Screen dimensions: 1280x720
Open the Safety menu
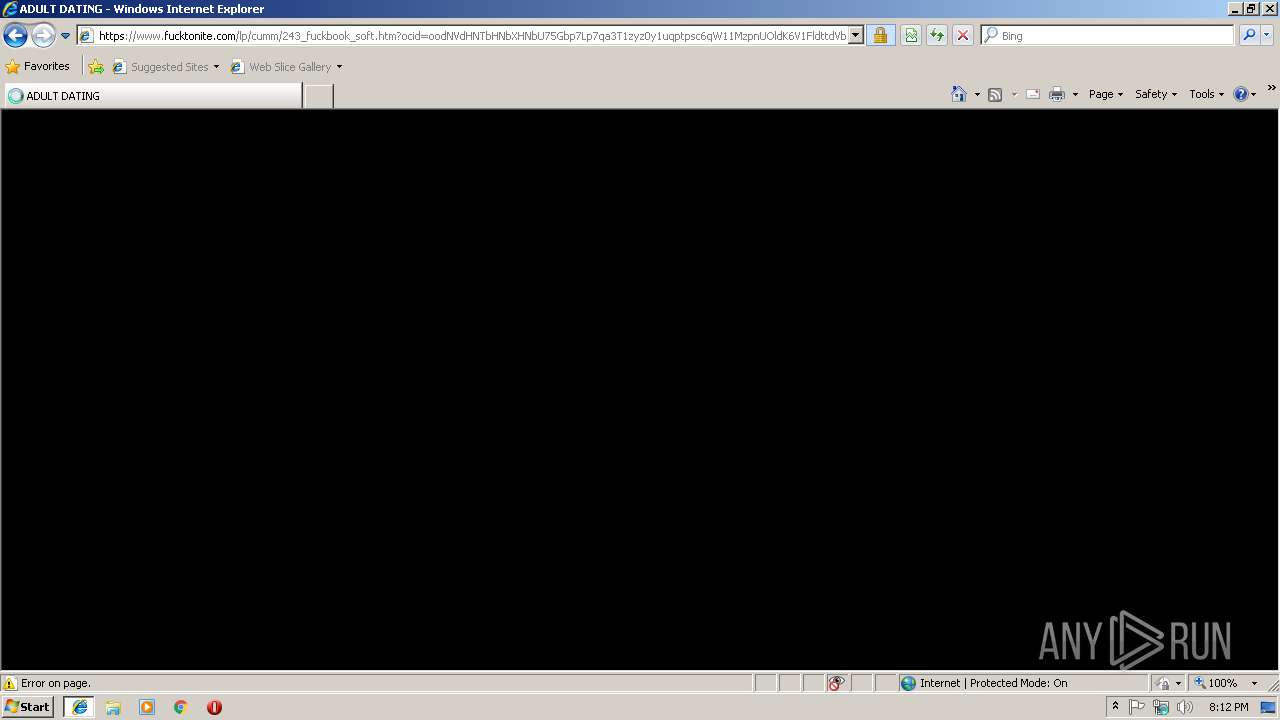[1156, 94]
